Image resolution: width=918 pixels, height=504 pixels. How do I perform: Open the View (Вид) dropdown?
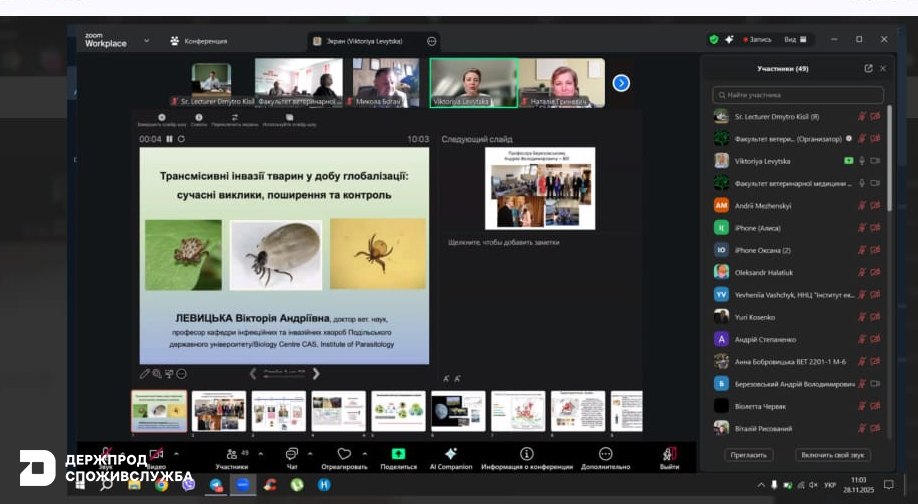(793, 40)
